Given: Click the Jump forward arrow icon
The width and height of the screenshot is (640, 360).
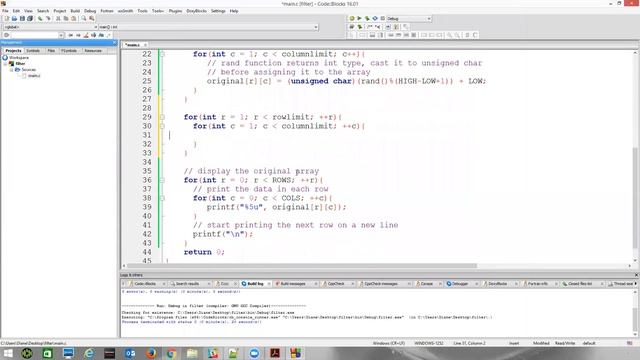Looking at the screenshot, I should (78, 36).
